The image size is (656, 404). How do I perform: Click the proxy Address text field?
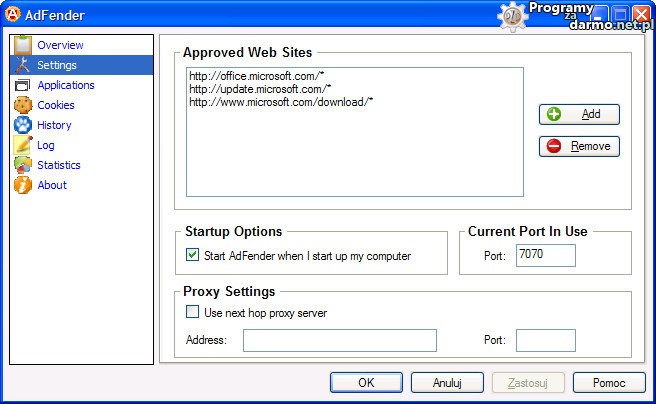click(x=339, y=340)
